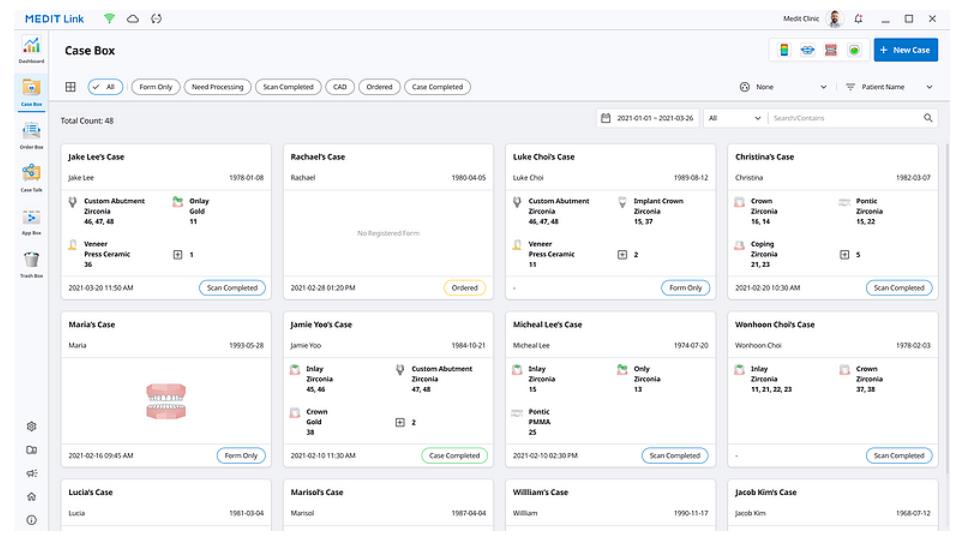Select the Scan Completed filter tab

288,87
